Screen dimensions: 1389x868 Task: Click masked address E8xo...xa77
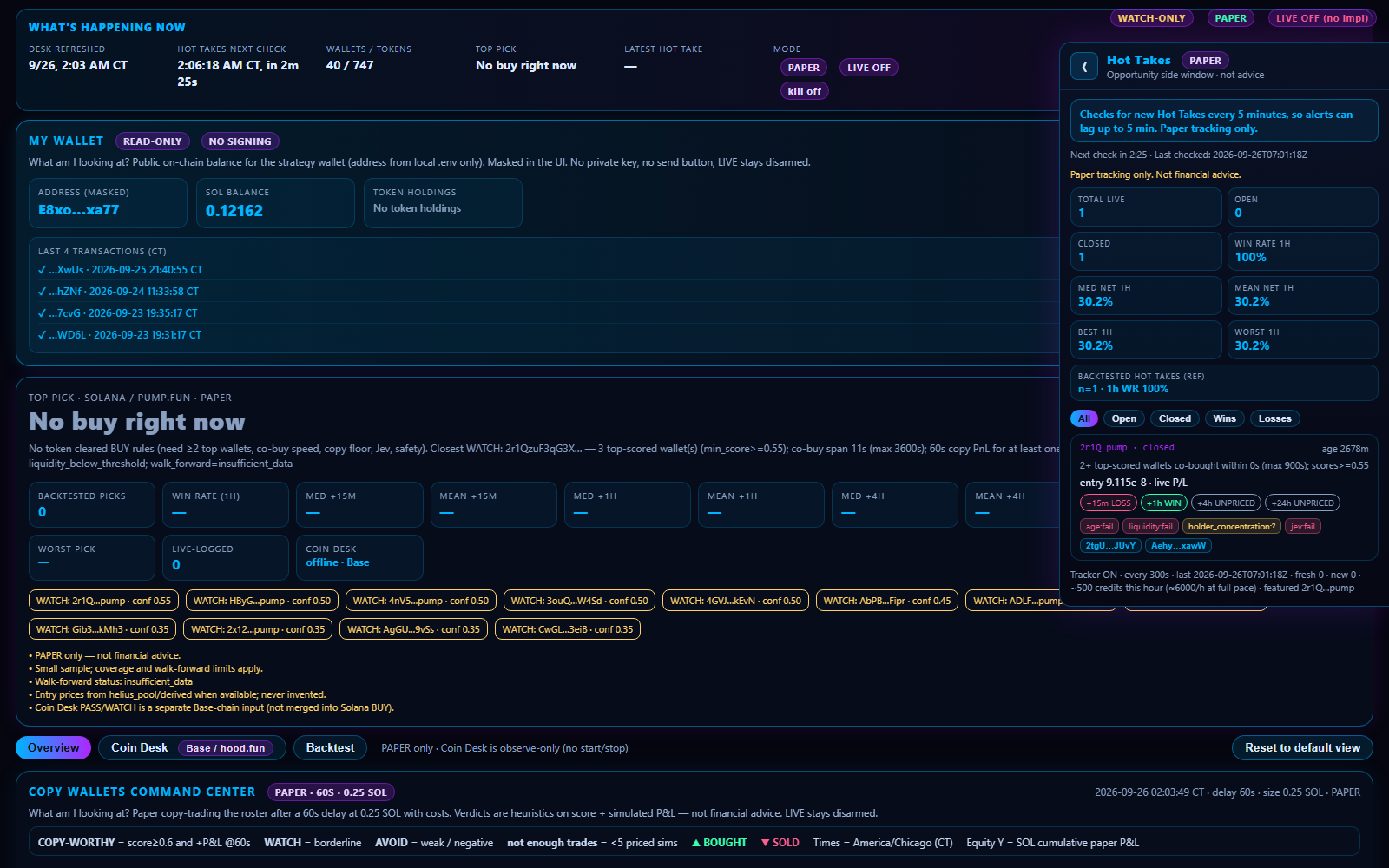(x=78, y=210)
